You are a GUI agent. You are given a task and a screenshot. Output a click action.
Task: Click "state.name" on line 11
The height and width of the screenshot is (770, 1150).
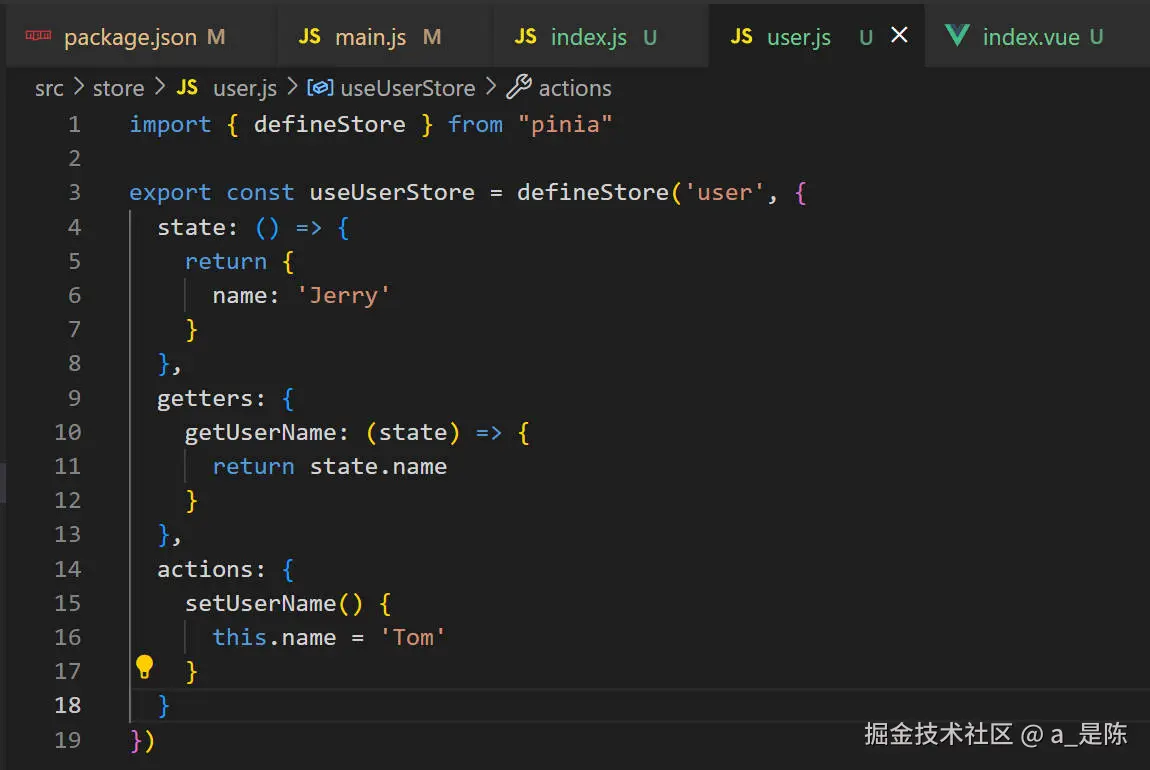(378, 466)
